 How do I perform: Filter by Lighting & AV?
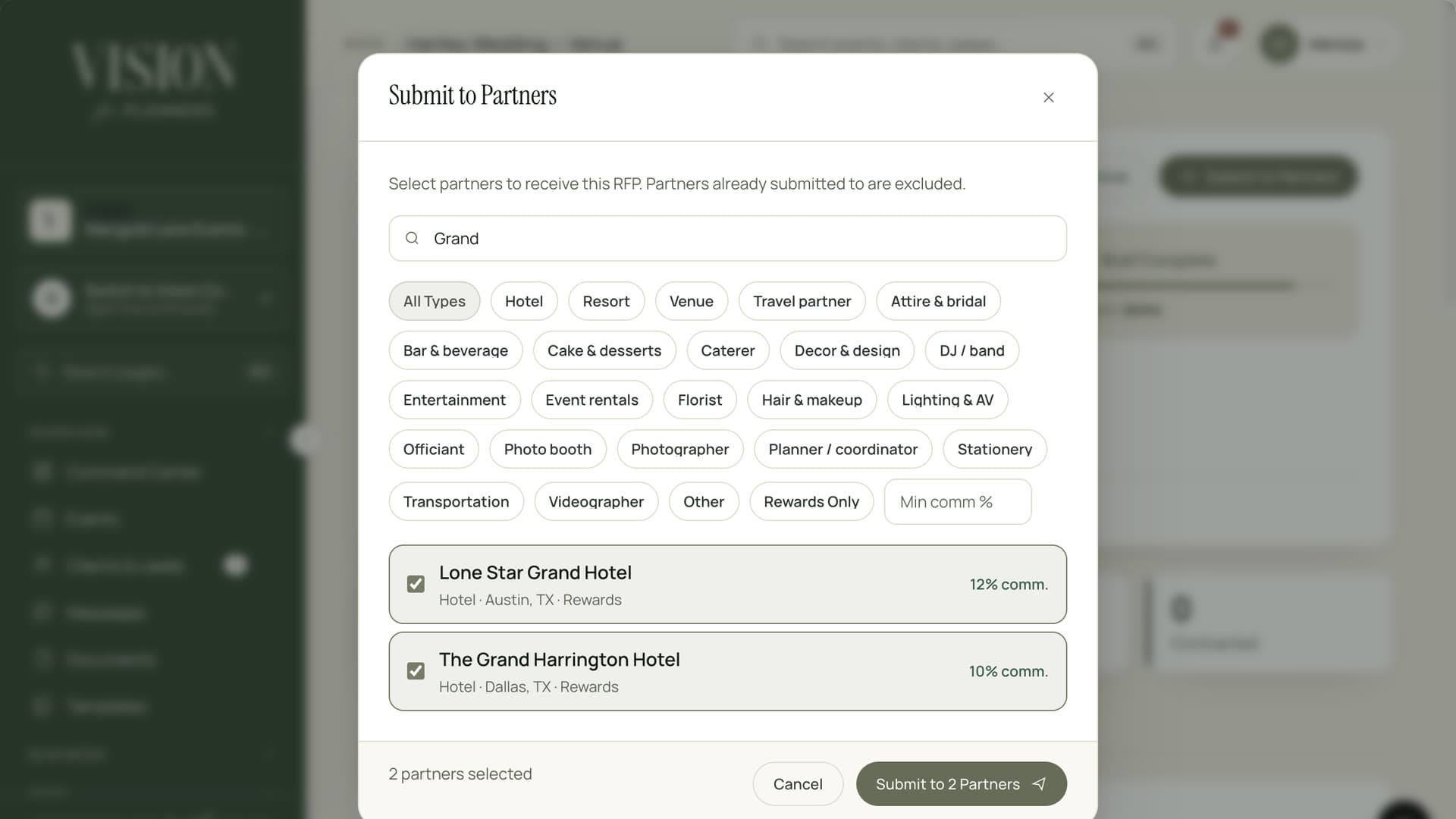[947, 400]
